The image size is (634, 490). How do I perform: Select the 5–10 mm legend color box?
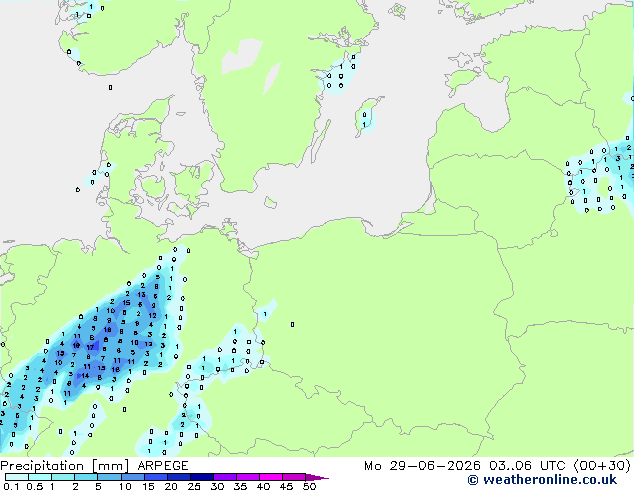pos(109,477)
